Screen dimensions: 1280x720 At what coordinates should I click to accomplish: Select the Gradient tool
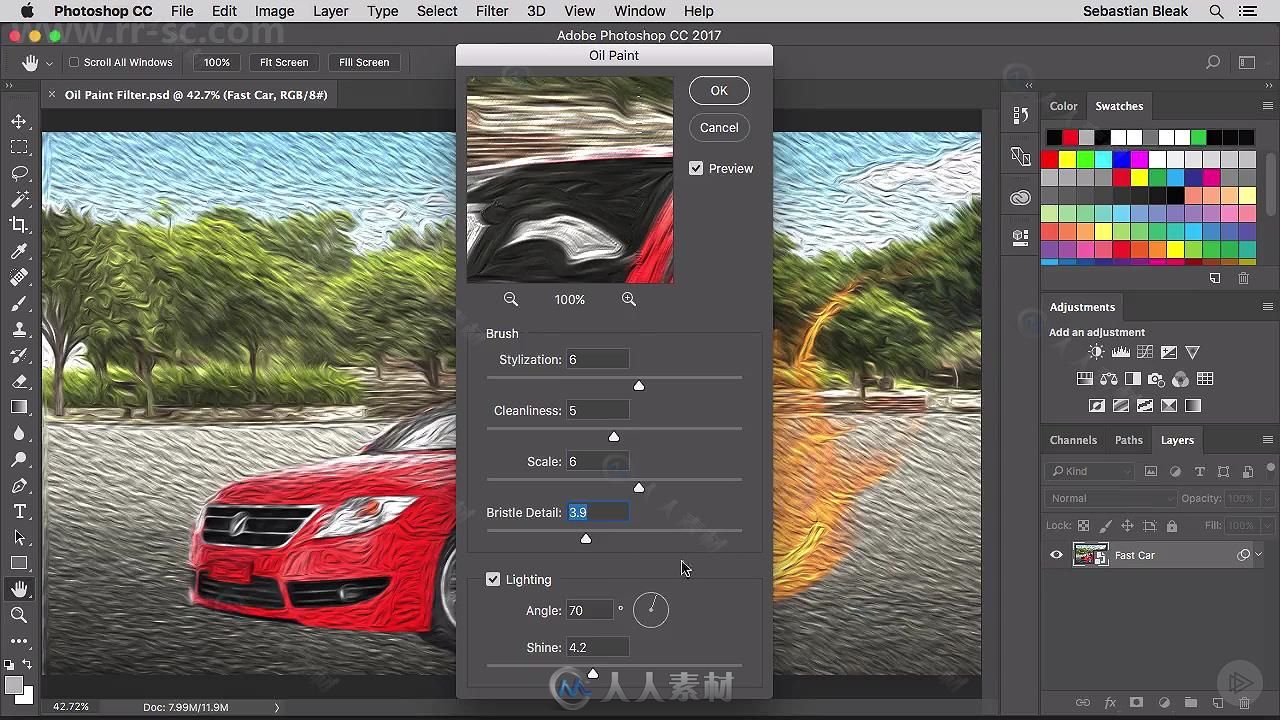point(19,407)
